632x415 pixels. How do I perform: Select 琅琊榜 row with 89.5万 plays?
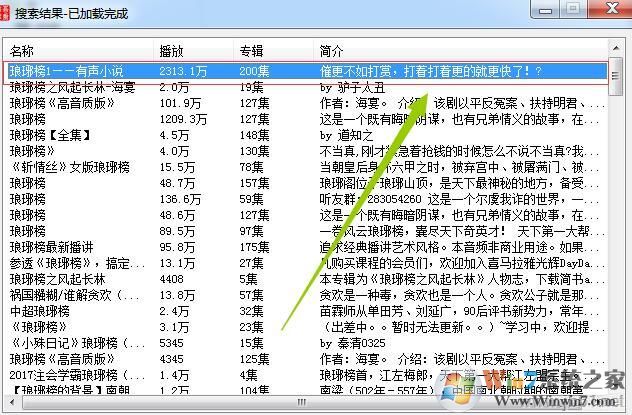308,231
